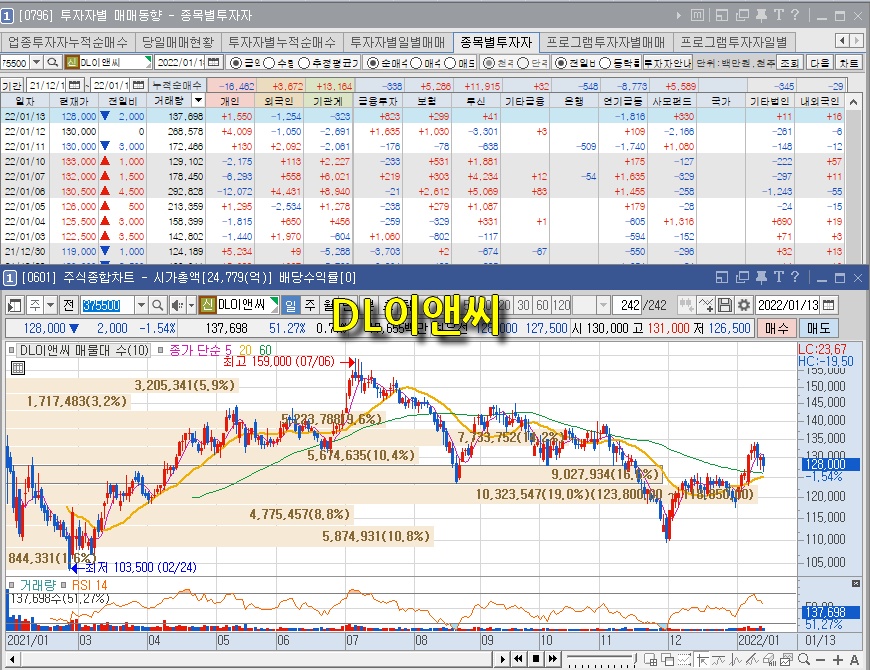Open the 거래량 column dropdown arrow
This screenshot has width=870, height=670.
198,100
